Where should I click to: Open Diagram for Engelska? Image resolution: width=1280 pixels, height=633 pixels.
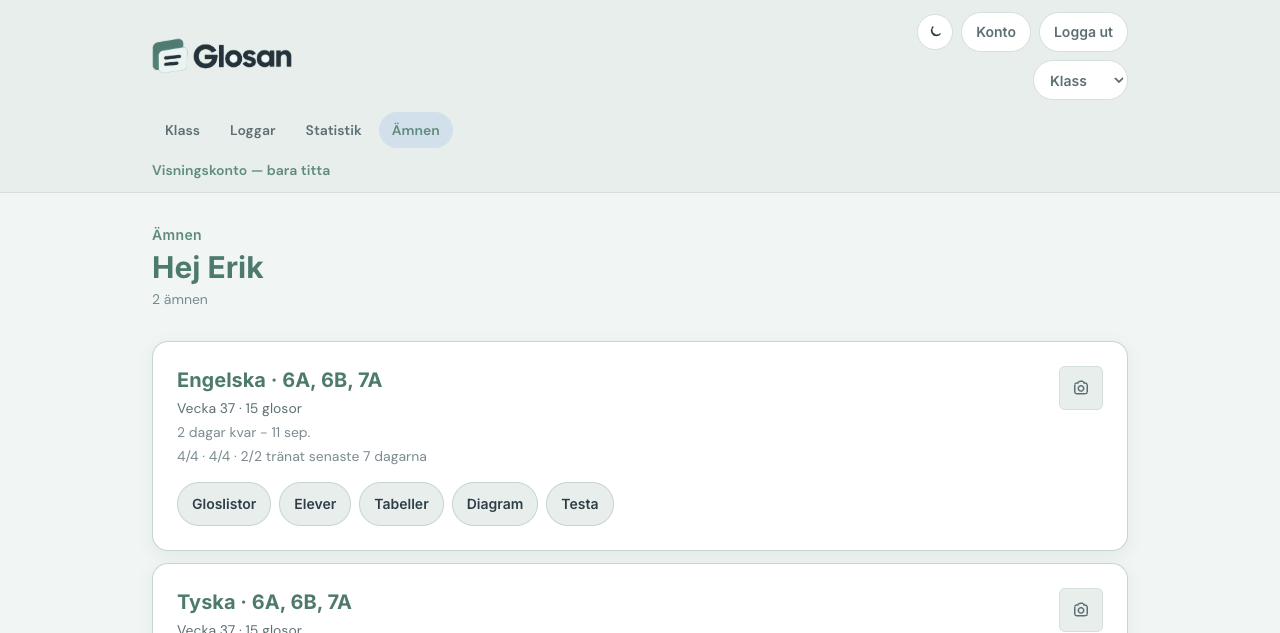coord(495,504)
